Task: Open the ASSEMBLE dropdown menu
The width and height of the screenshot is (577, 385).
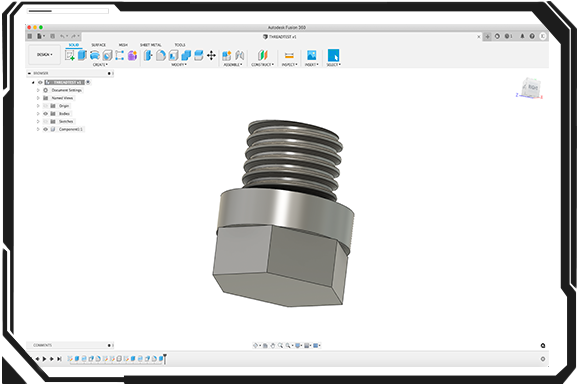Action: point(233,65)
